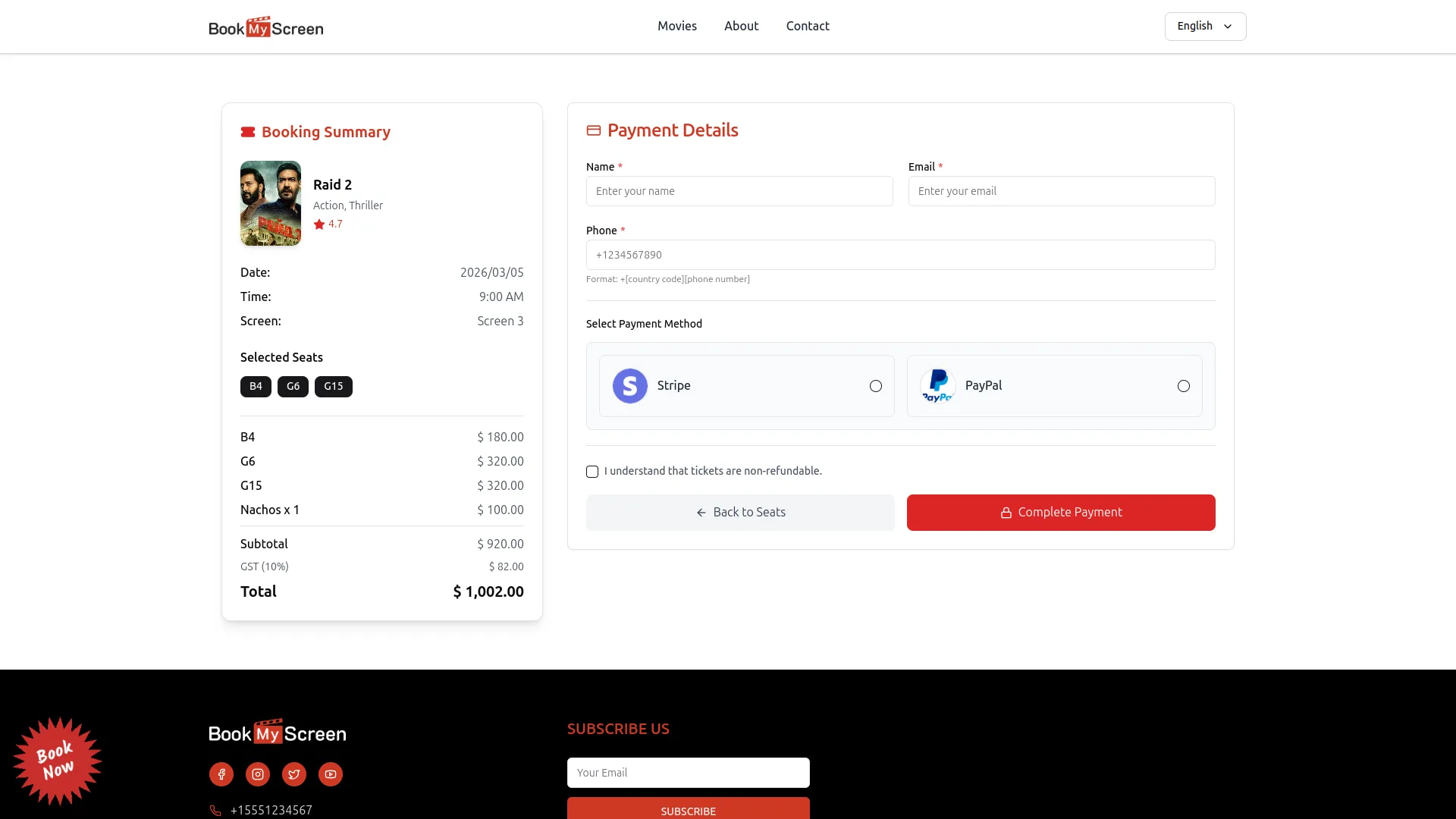Click the Back to Seats button
Viewport: 1456px width, 819px height.
[740, 512]
